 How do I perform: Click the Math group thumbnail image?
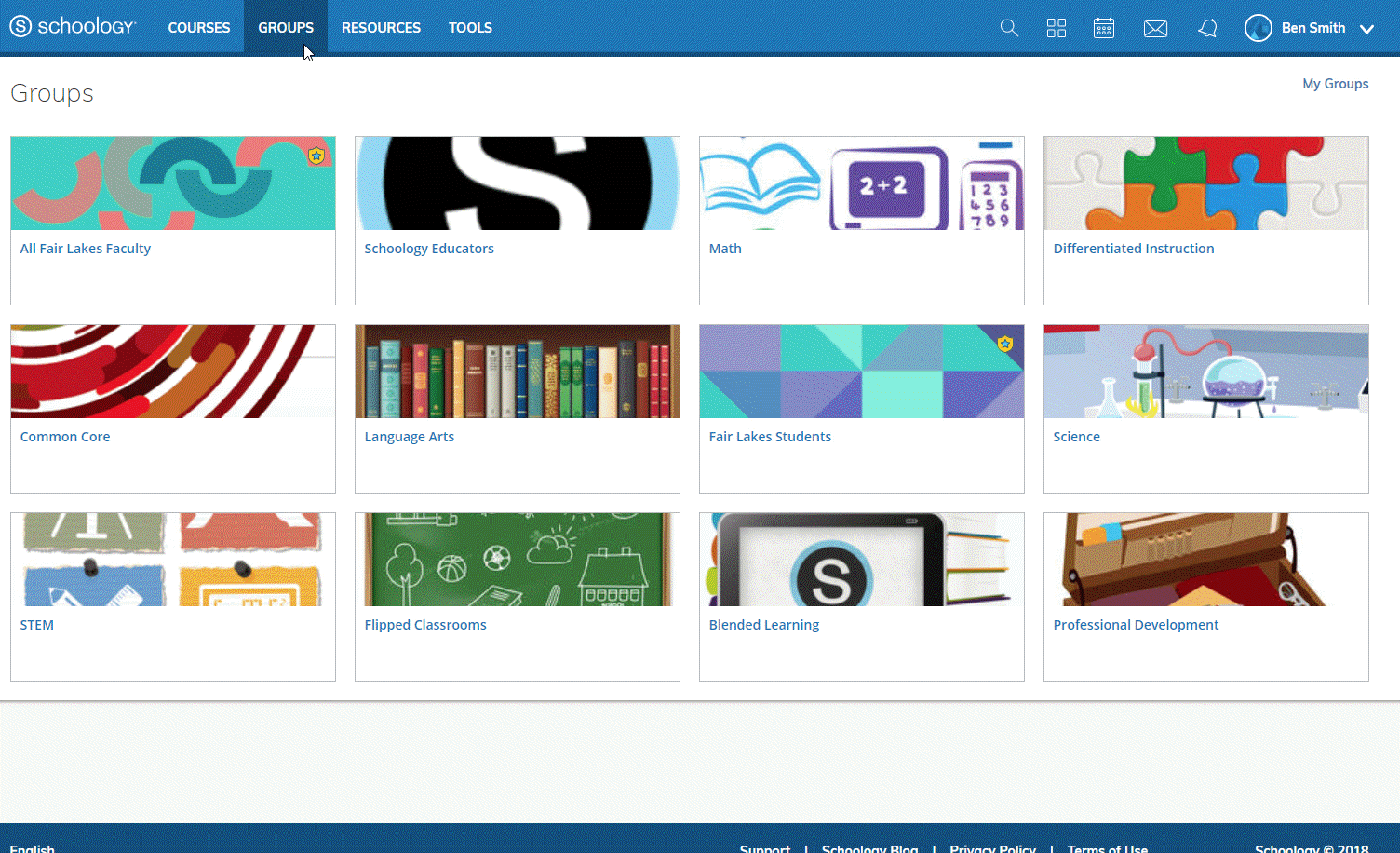(861, 183)
